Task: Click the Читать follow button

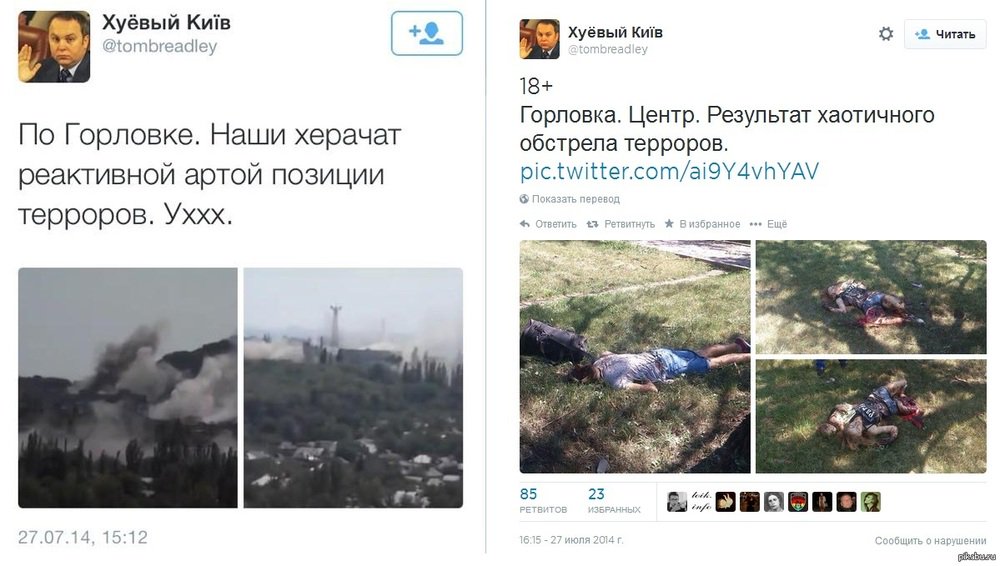Action: coord(945,34)
